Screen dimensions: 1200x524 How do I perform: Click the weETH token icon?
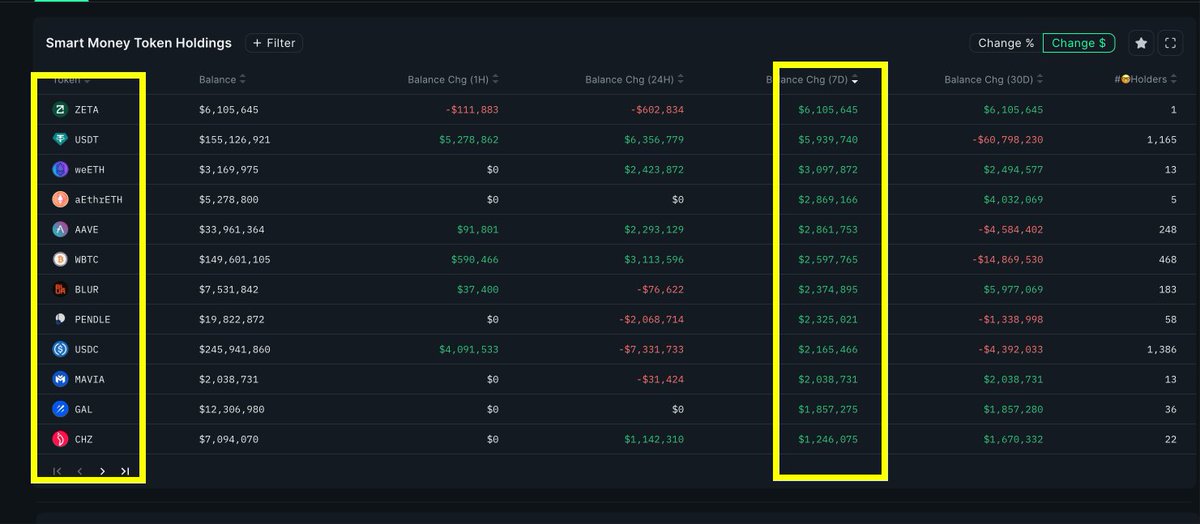59,170
